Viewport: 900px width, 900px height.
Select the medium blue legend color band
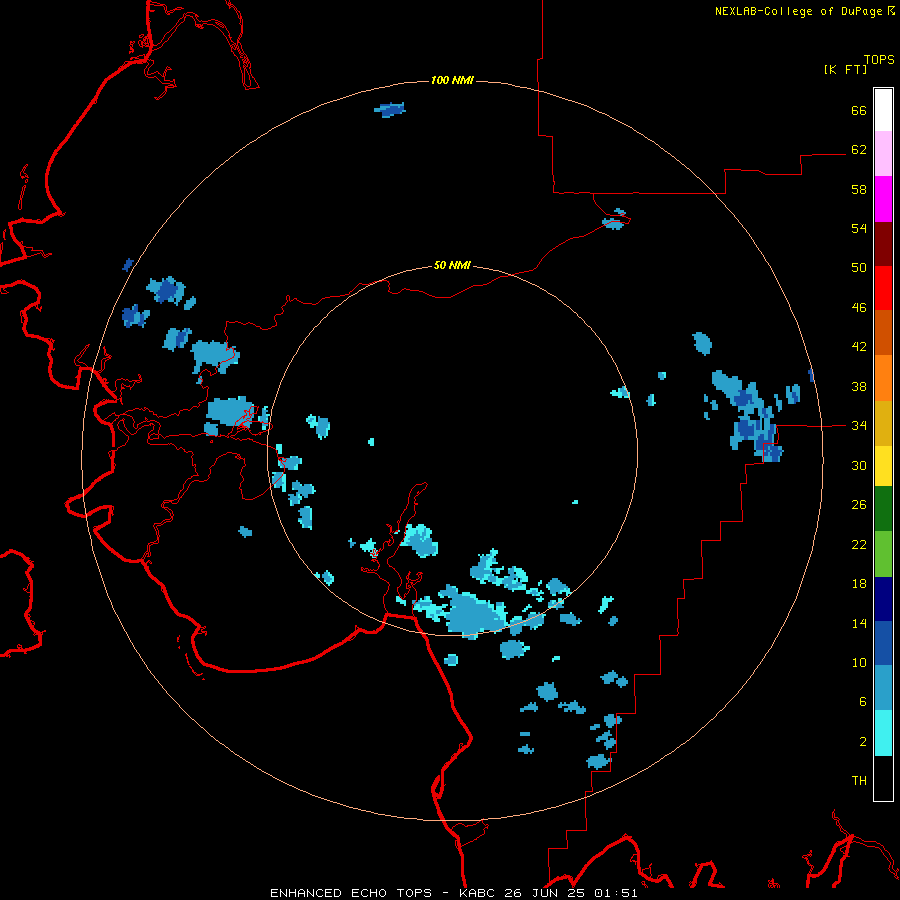click(x=883, y=643)
